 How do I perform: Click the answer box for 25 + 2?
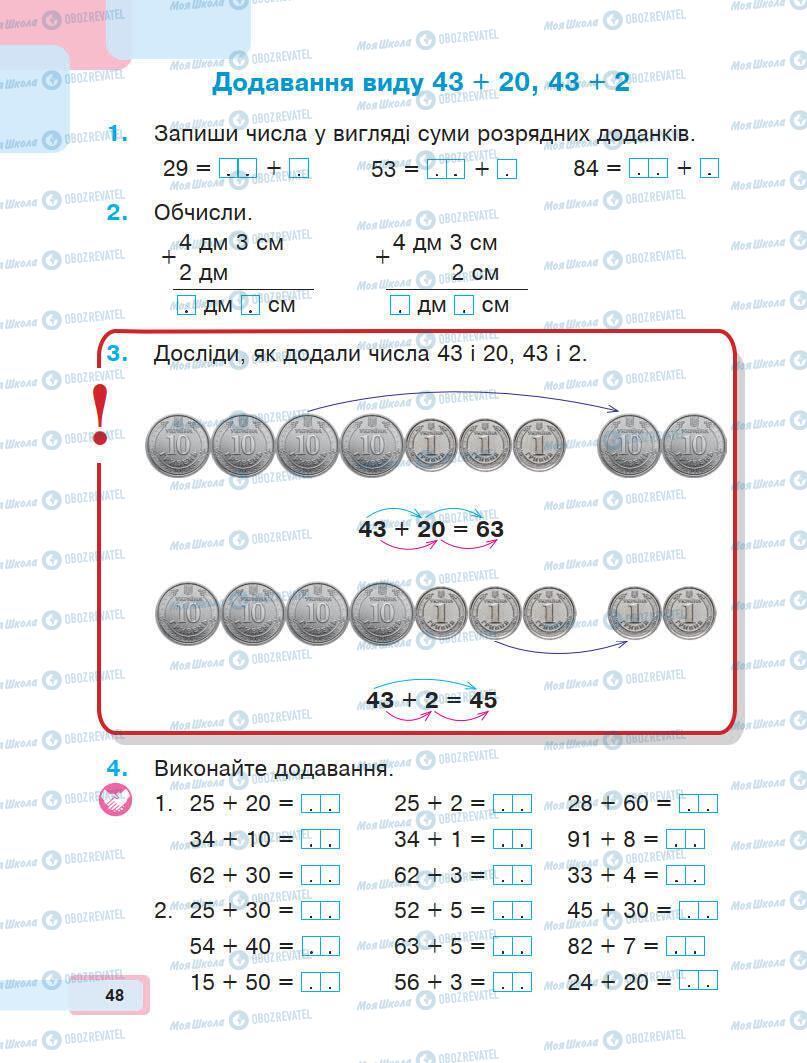[x=512, y=803]
